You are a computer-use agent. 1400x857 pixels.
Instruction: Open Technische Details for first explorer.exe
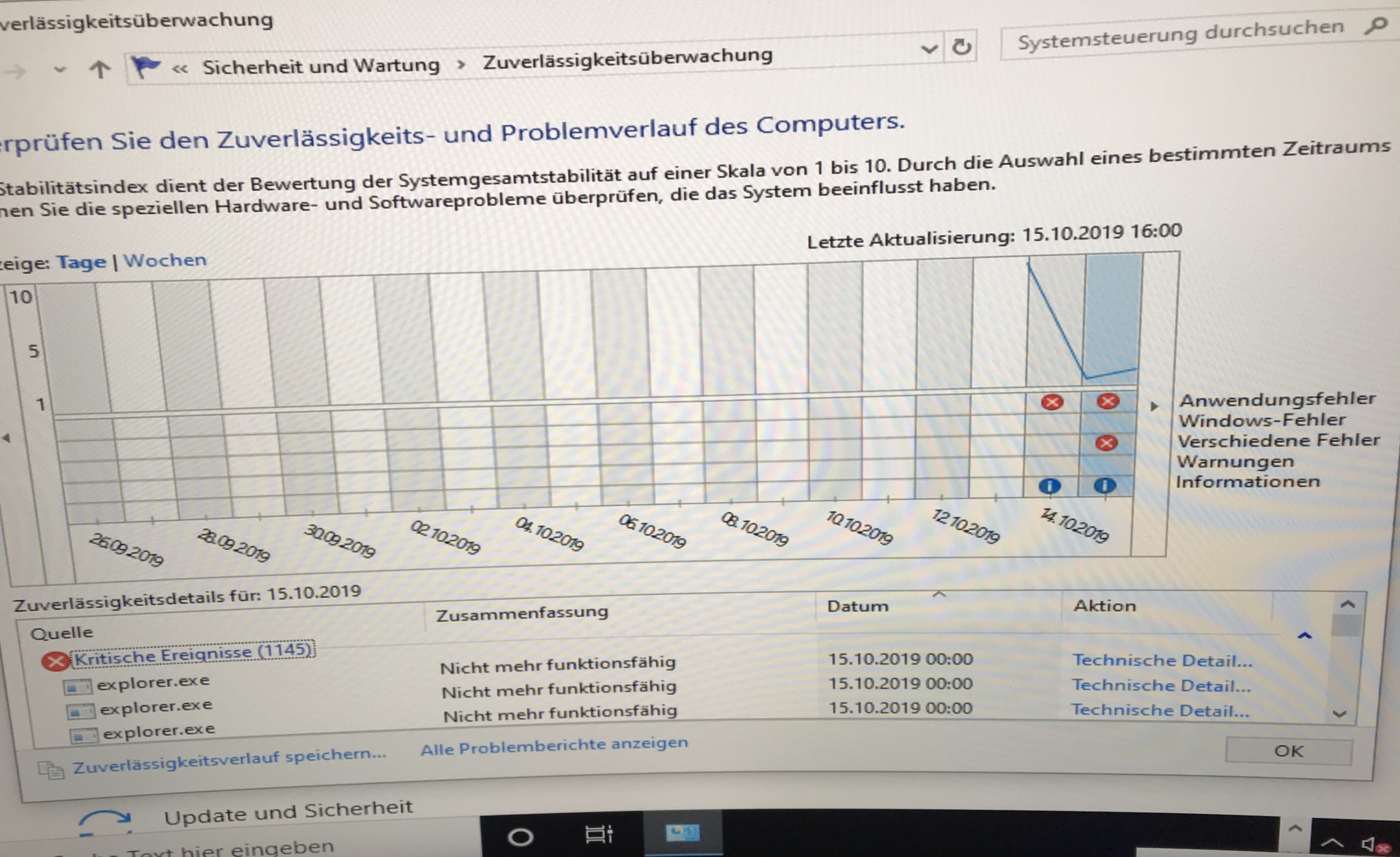tap(1163, 661)
